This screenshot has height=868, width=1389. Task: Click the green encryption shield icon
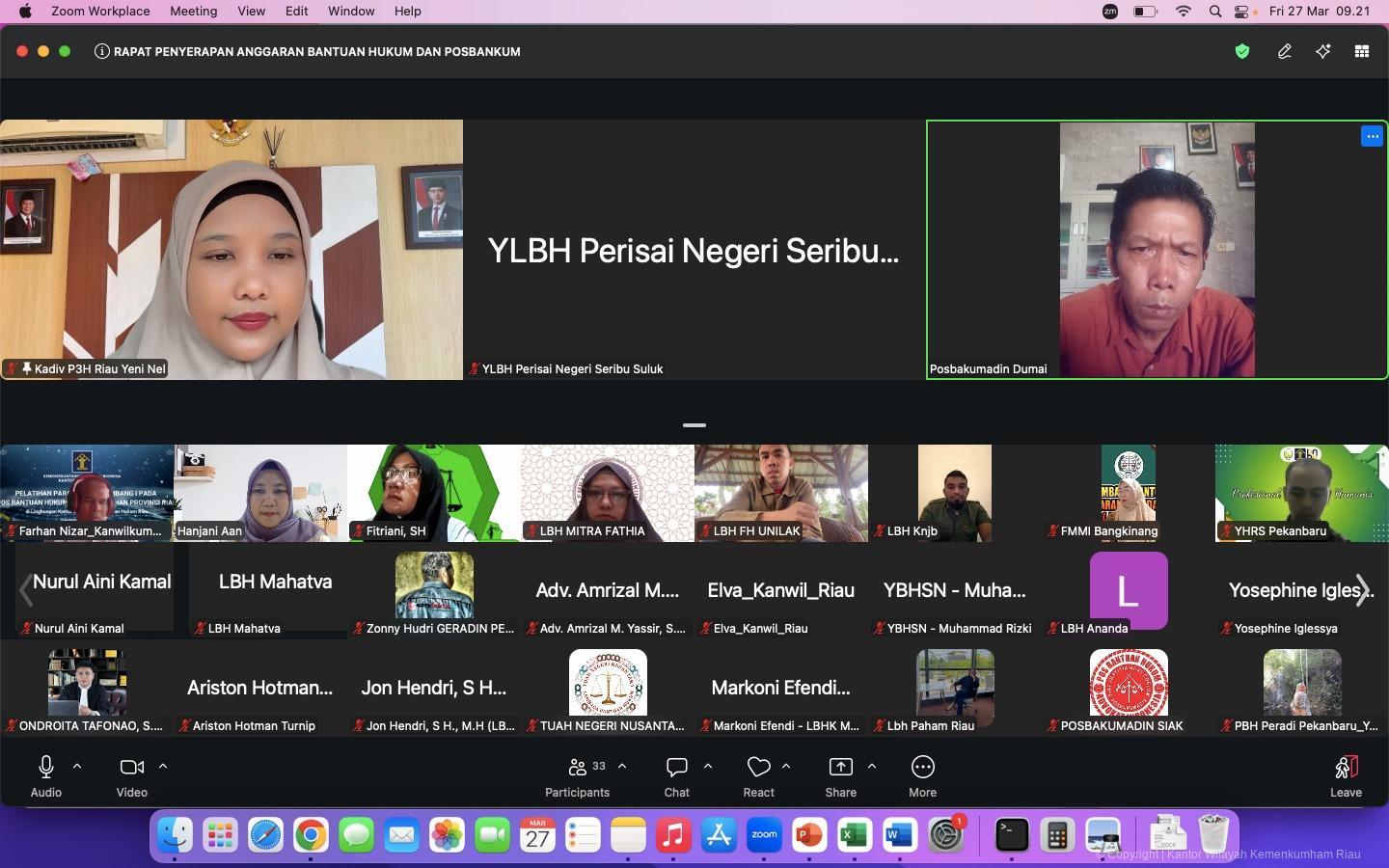(1242, 52)
